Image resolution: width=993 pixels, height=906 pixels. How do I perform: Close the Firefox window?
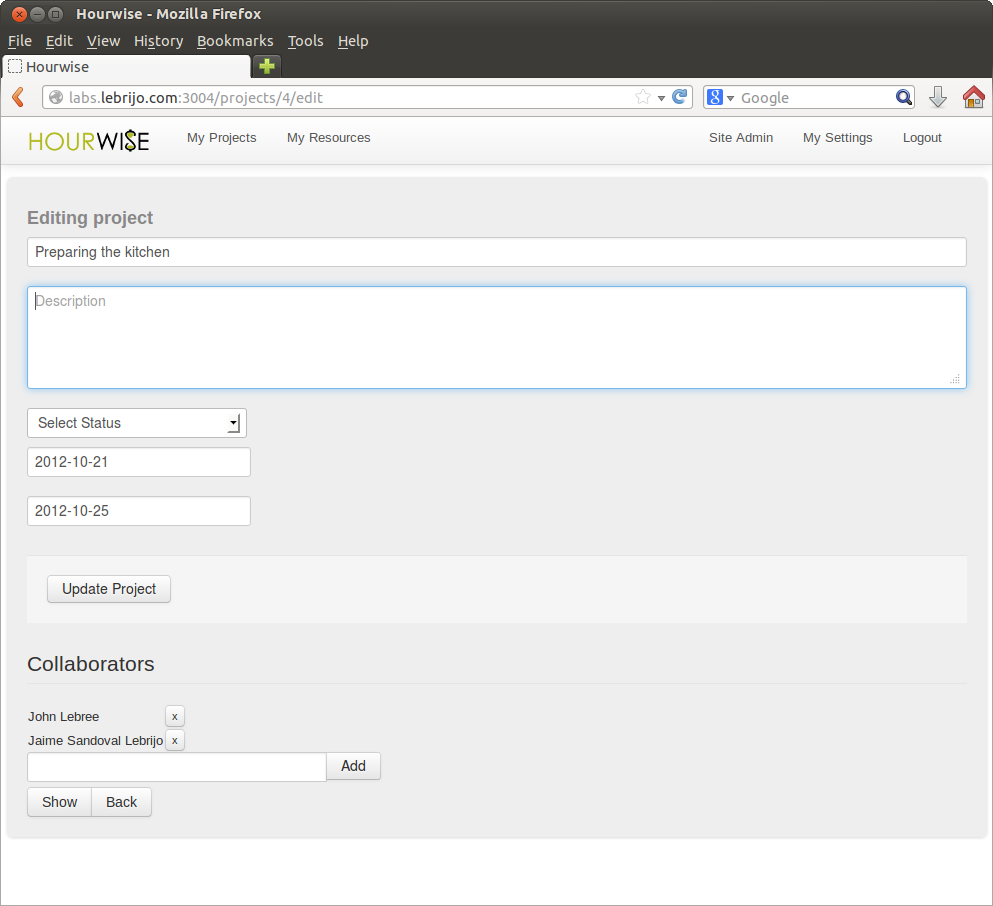(19, 14)
